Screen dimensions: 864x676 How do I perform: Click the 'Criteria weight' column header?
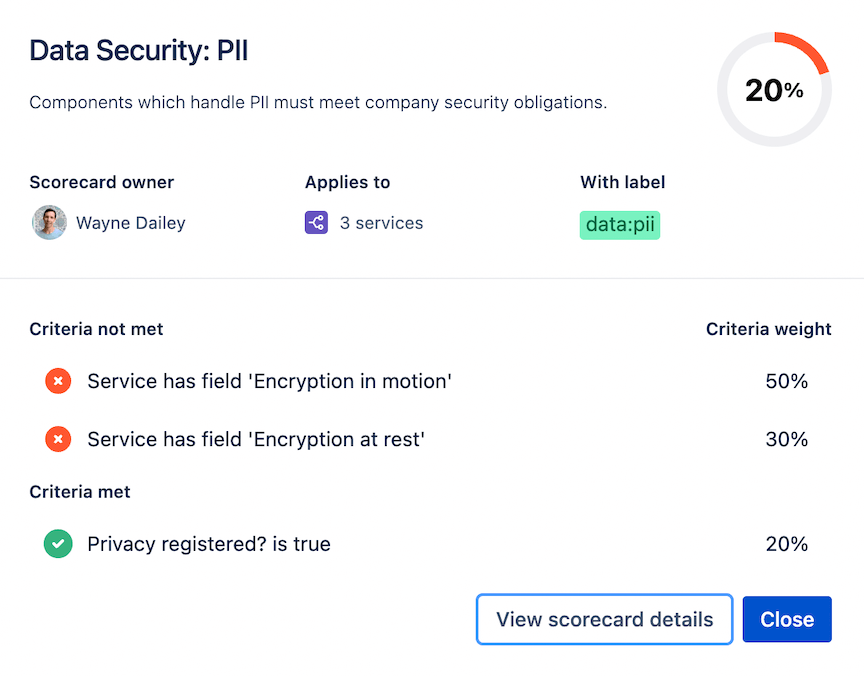[x=769, y=329]
